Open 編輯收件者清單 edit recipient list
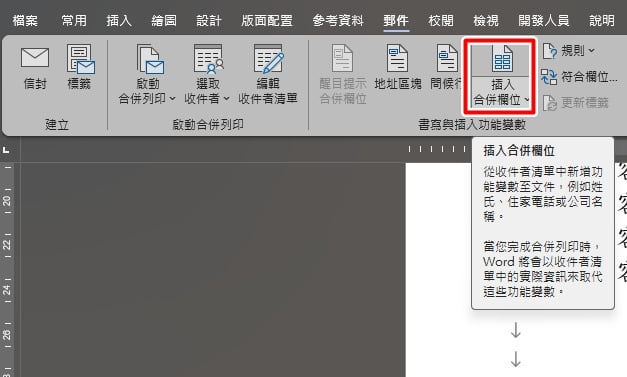627x377 pixels. point(269,59)
